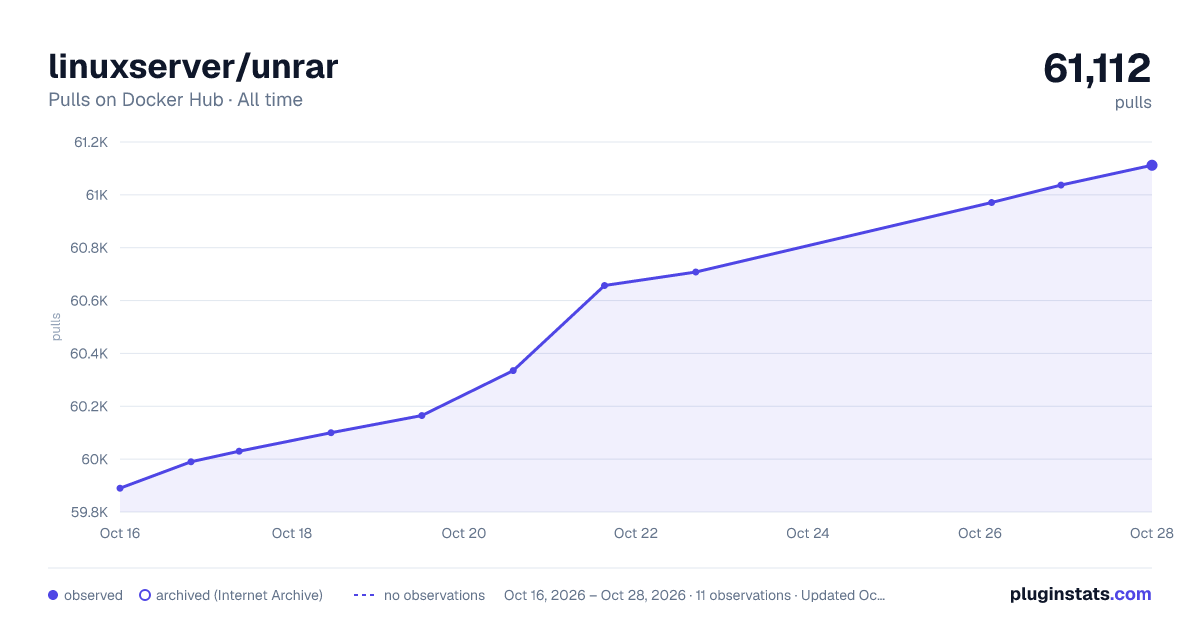The height and width of the screenshot is (630, 1200).
Task: Click the 60.8K y-axis label
Action: (x=89, y=248)
